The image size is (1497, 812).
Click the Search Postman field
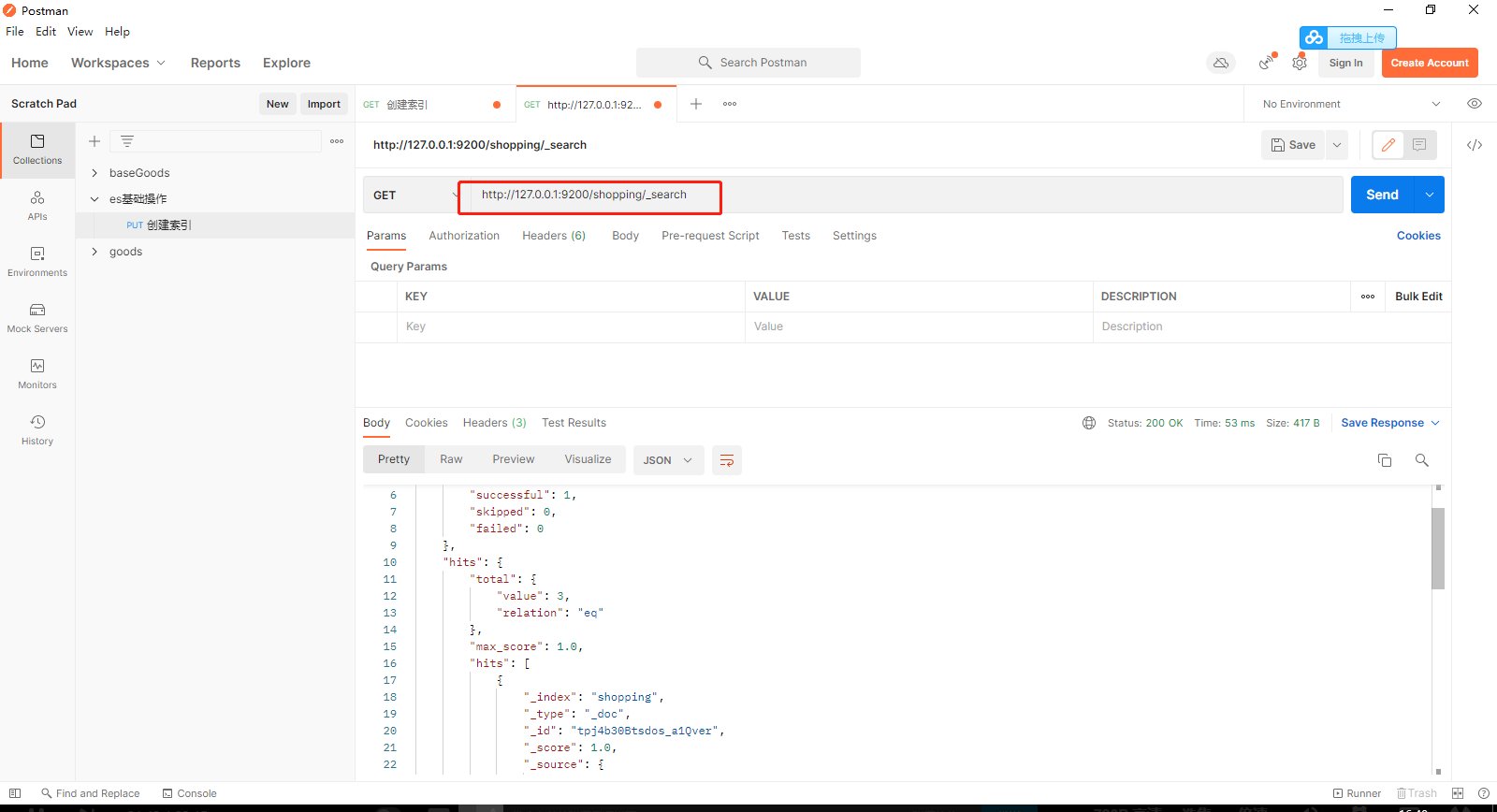click(748, 63)
